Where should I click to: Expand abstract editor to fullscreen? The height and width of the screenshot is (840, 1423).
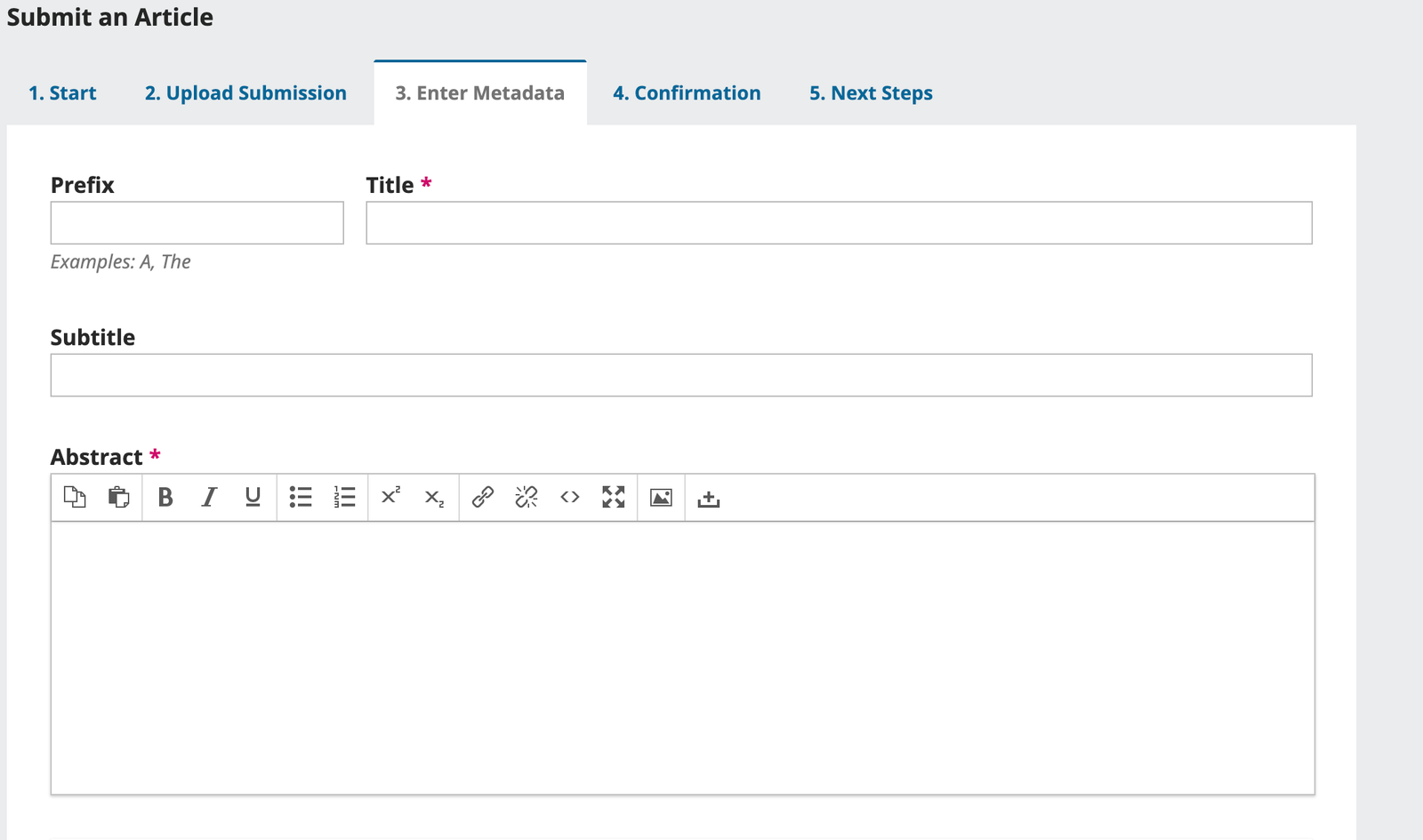[x=613, y=497]
